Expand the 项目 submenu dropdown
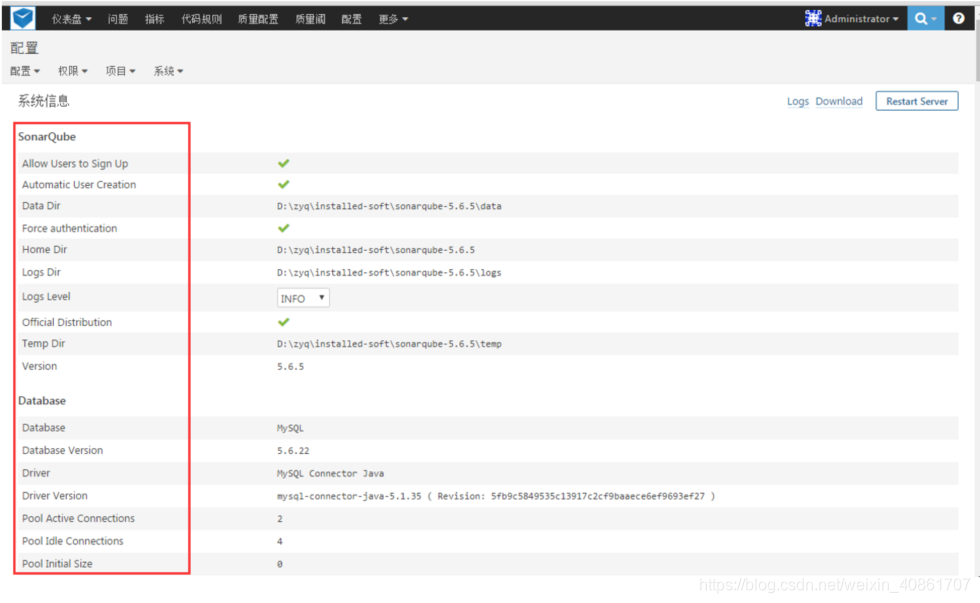Viewport: 980px width, 603px height. (120, 71)
